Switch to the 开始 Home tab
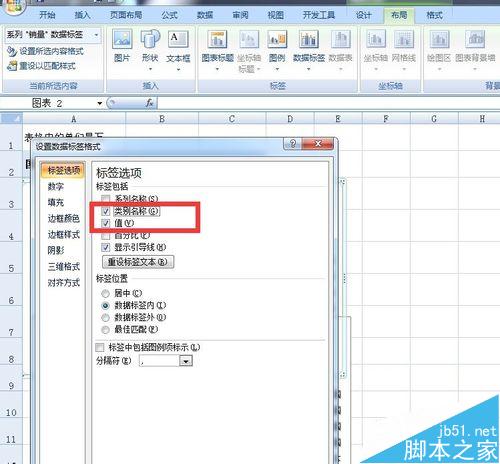 [x=47, y=15]
